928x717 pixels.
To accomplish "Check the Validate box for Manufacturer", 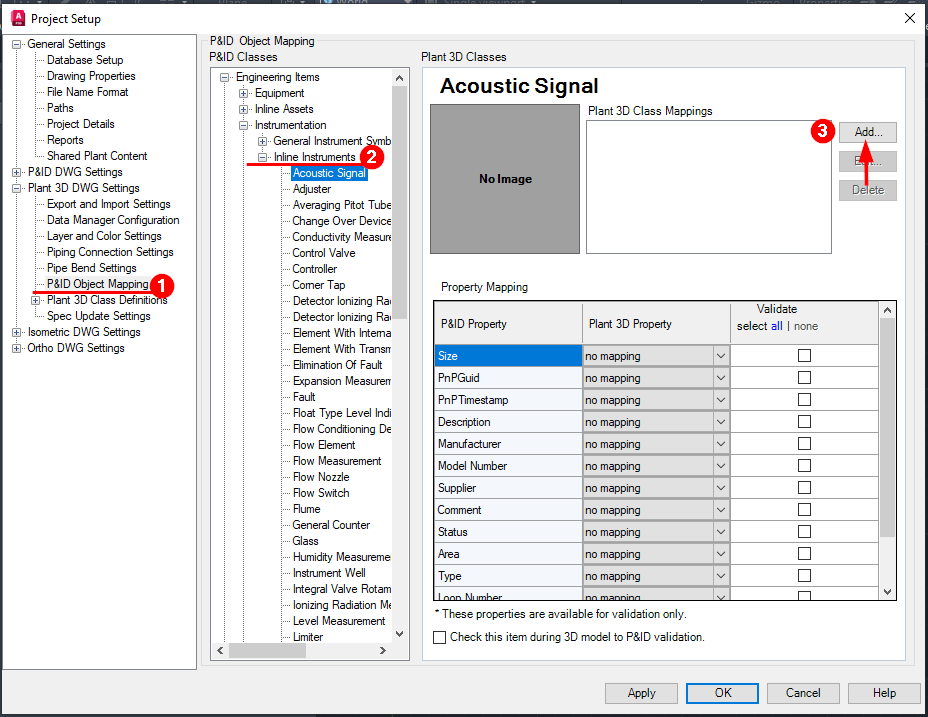I will pos(803,443).
